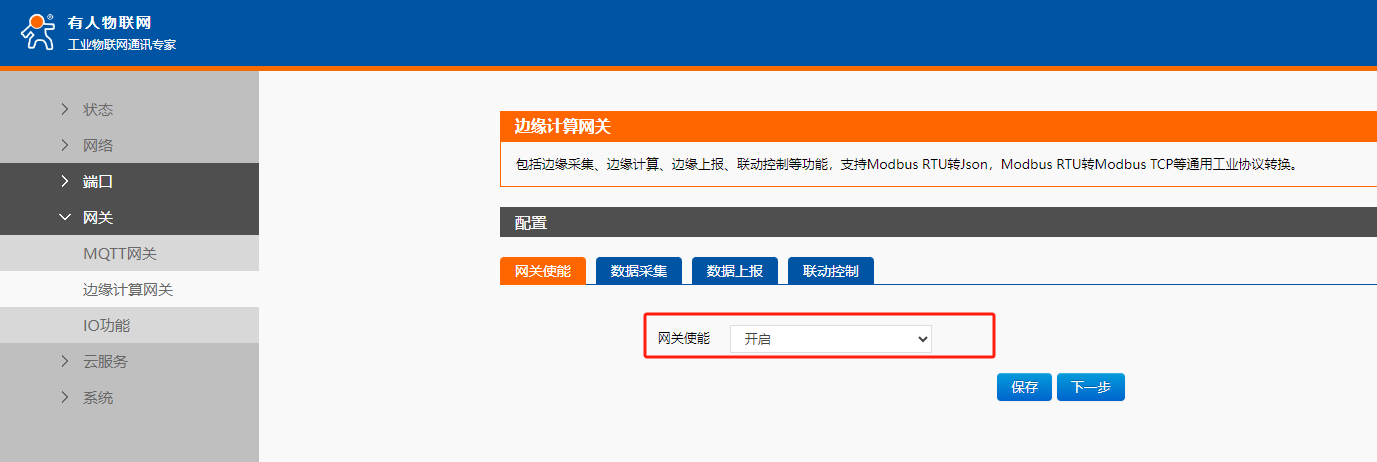Click the 下一步 button
The height and width of the screenshot is (462, 1377).
click(x=1090, y=387)
